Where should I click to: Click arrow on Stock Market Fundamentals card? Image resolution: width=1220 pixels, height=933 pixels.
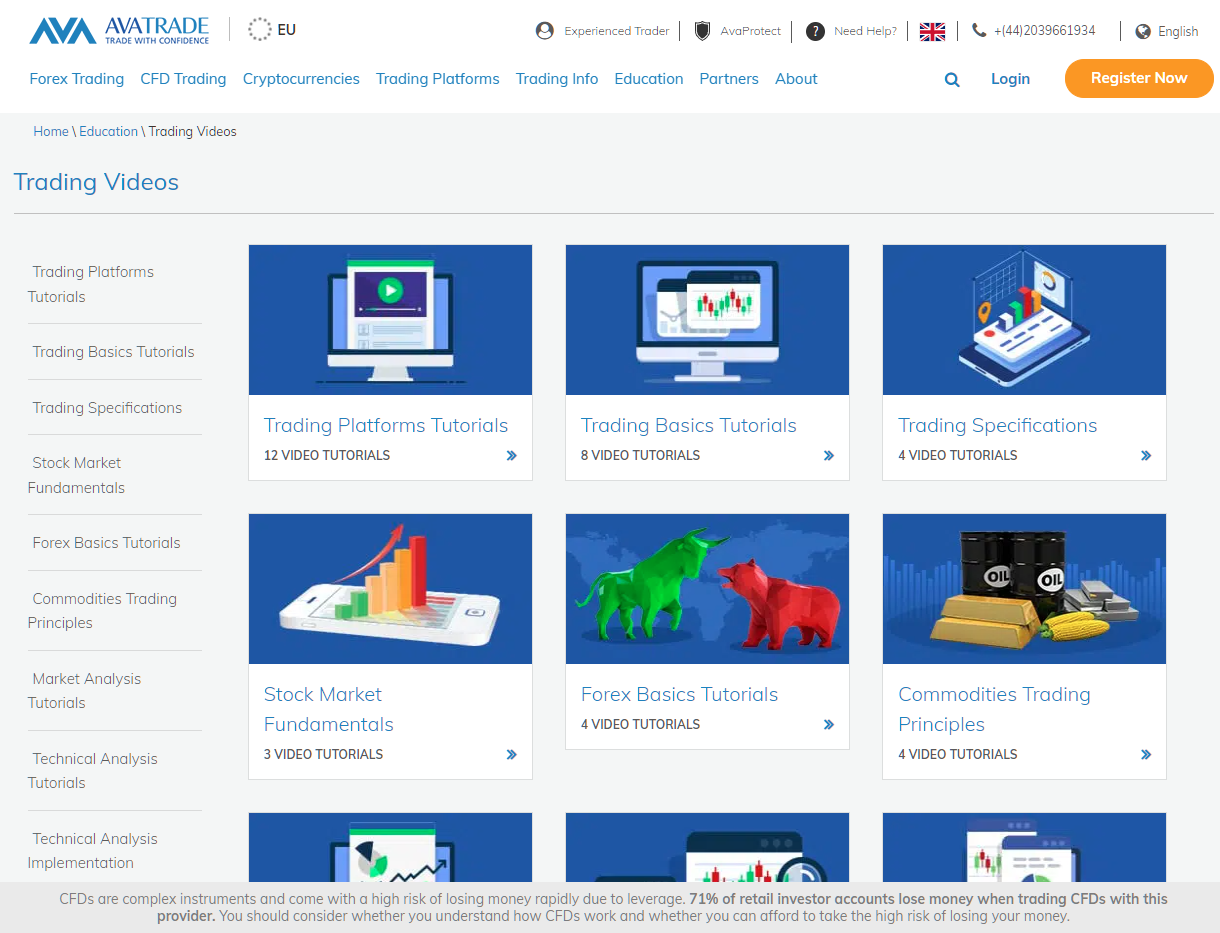[x=512, y=754]
